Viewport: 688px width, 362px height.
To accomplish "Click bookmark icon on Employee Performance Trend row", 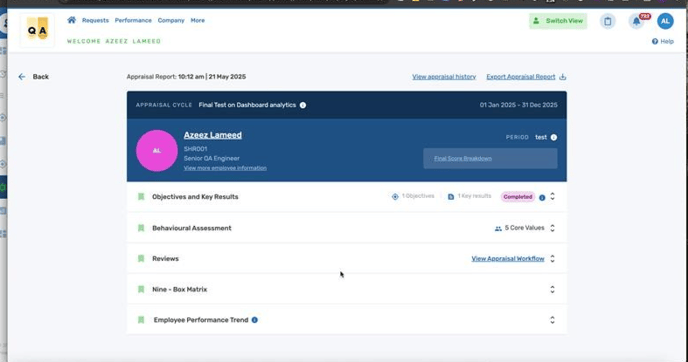I will tap(141, 320).
